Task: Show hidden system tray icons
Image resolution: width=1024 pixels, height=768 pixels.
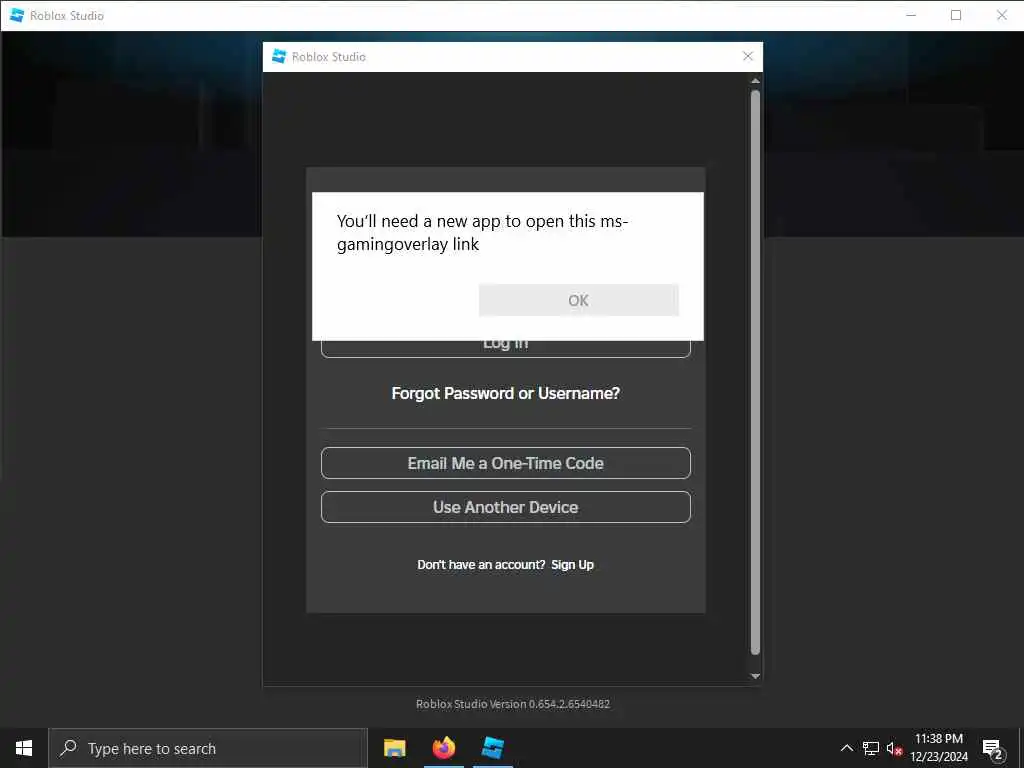Action: coord(846,748)
